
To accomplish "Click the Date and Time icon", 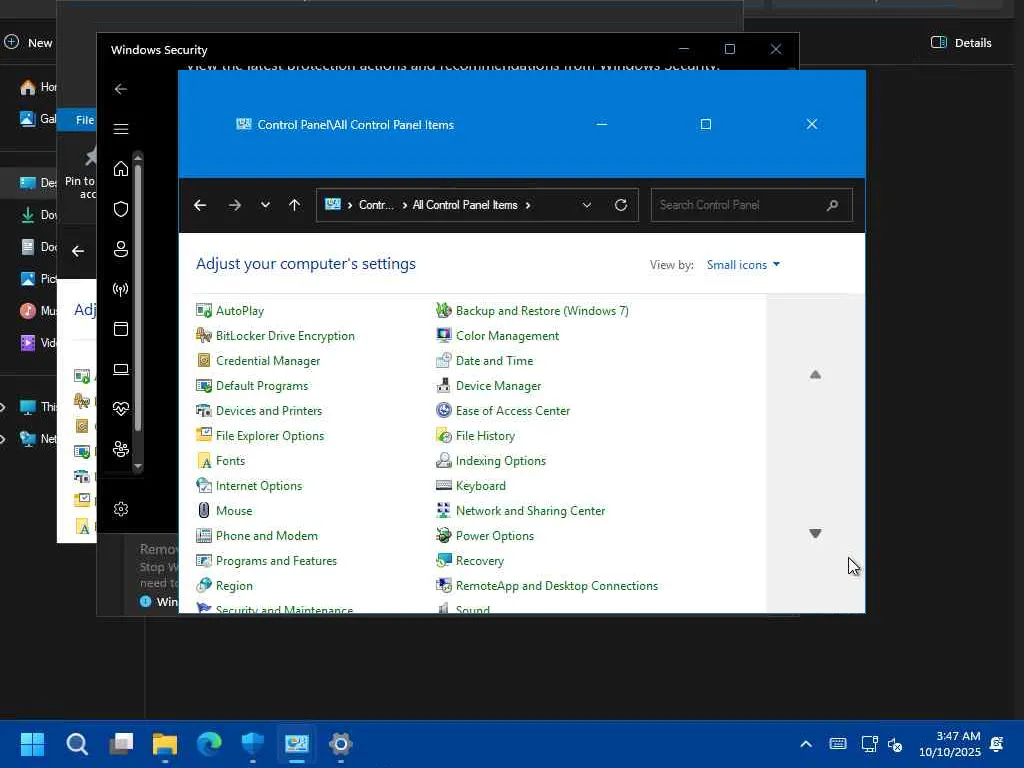I will tap(443, 360).
